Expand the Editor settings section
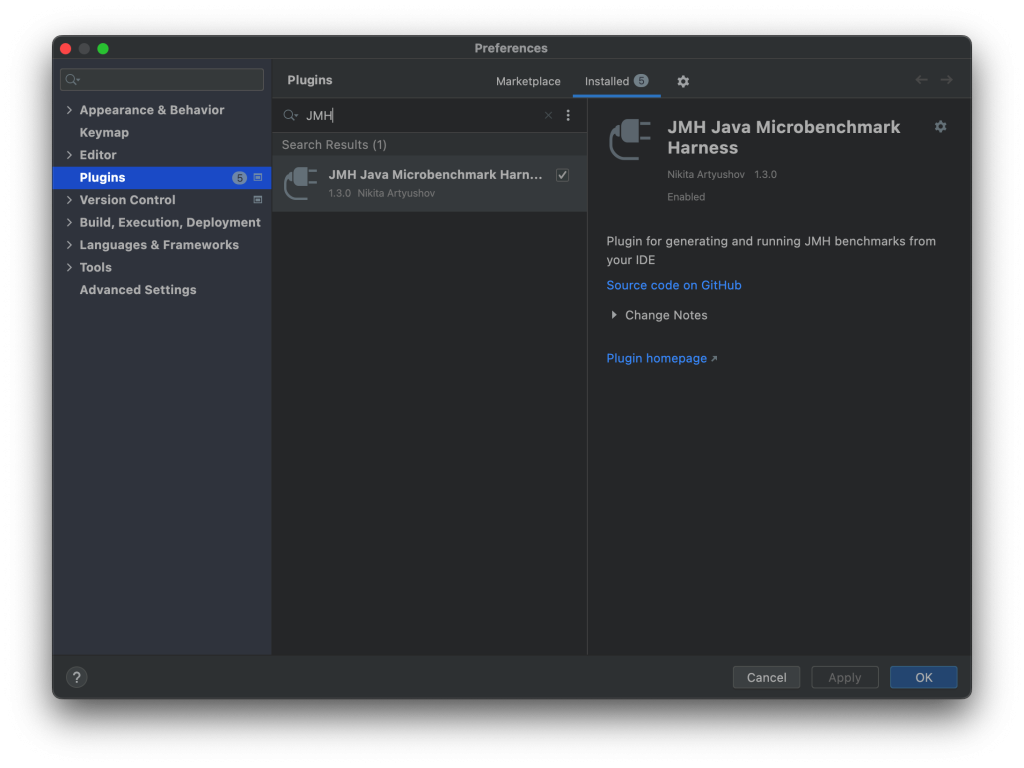1024x768 pixels. click(x=69, y=155)
